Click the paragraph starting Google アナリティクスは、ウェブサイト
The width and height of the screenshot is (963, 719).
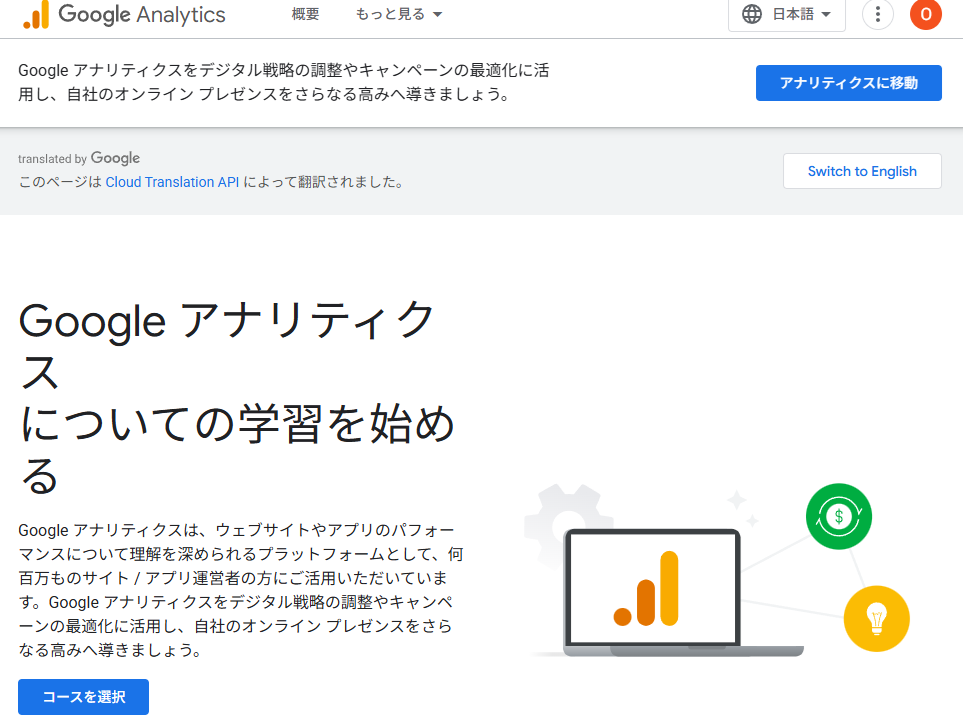[x=241, y=590]
